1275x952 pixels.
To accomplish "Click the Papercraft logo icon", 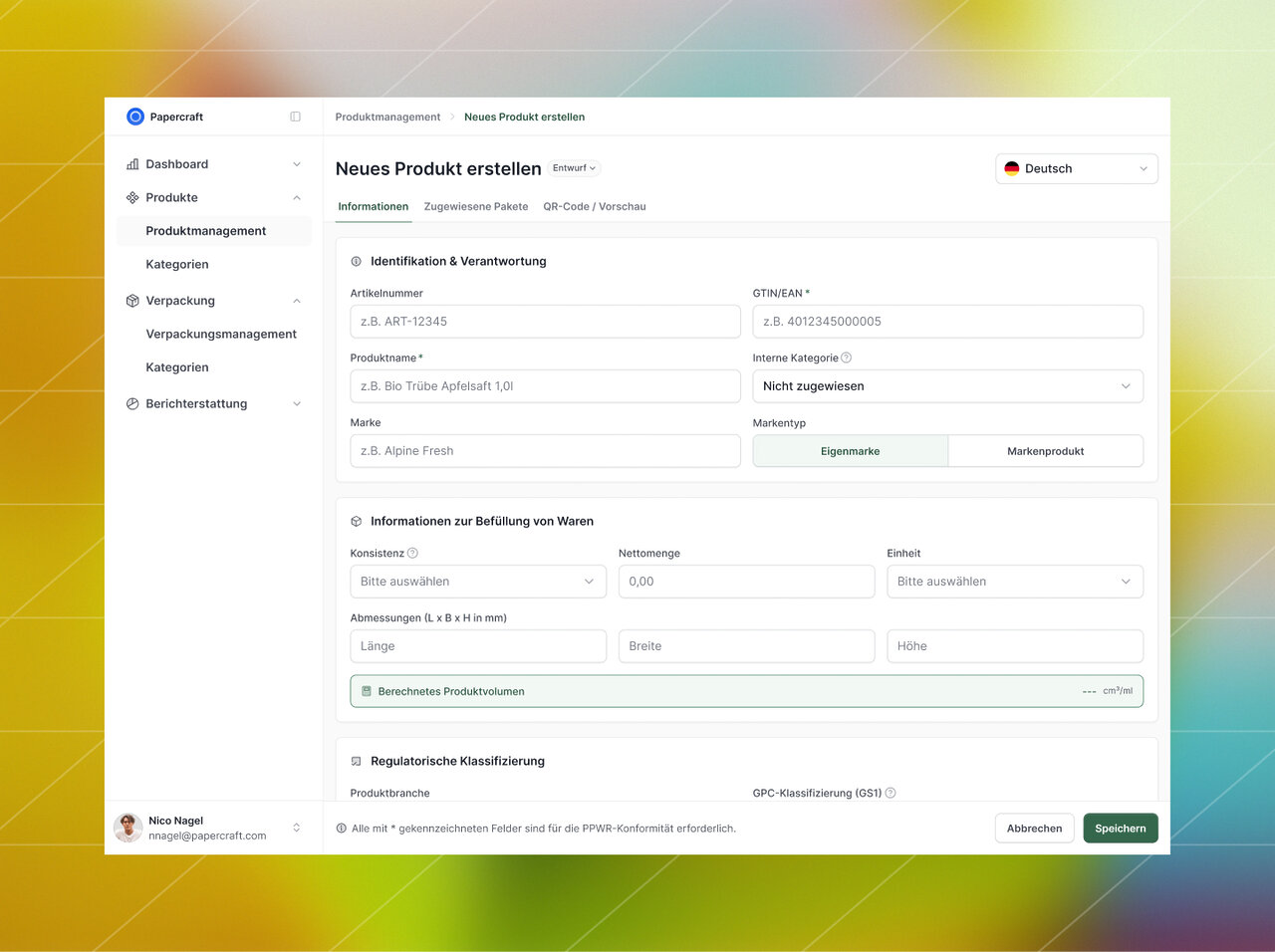I will [135, 117].
